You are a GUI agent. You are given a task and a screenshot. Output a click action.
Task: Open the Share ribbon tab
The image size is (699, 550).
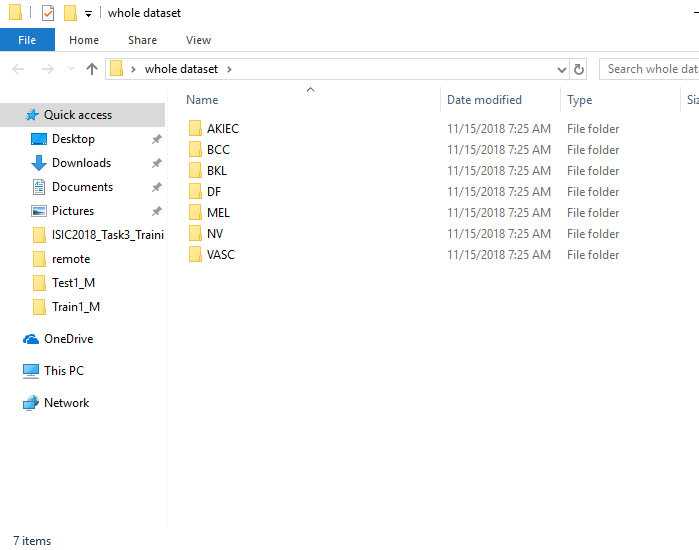point(142,40)
